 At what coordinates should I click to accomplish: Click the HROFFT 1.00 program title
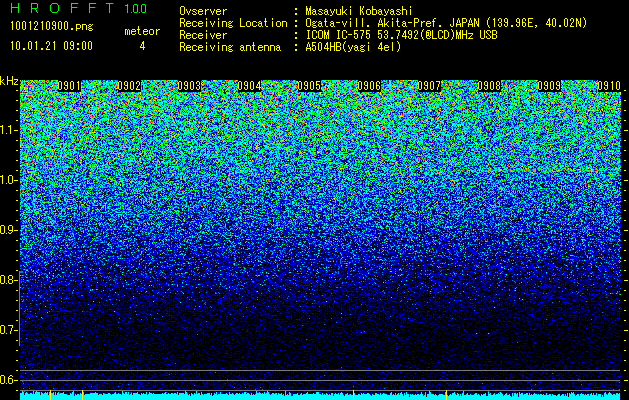pos(78,8)
